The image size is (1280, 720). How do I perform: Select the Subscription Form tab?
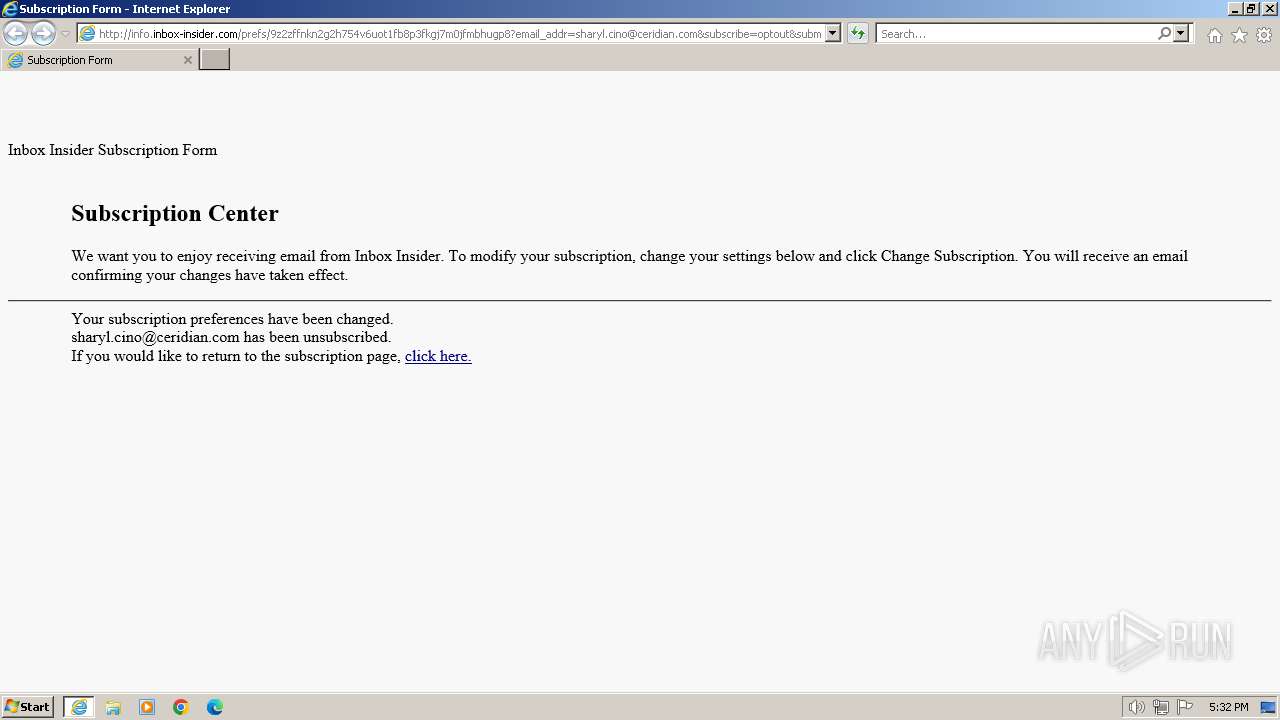tap(99, 60)
